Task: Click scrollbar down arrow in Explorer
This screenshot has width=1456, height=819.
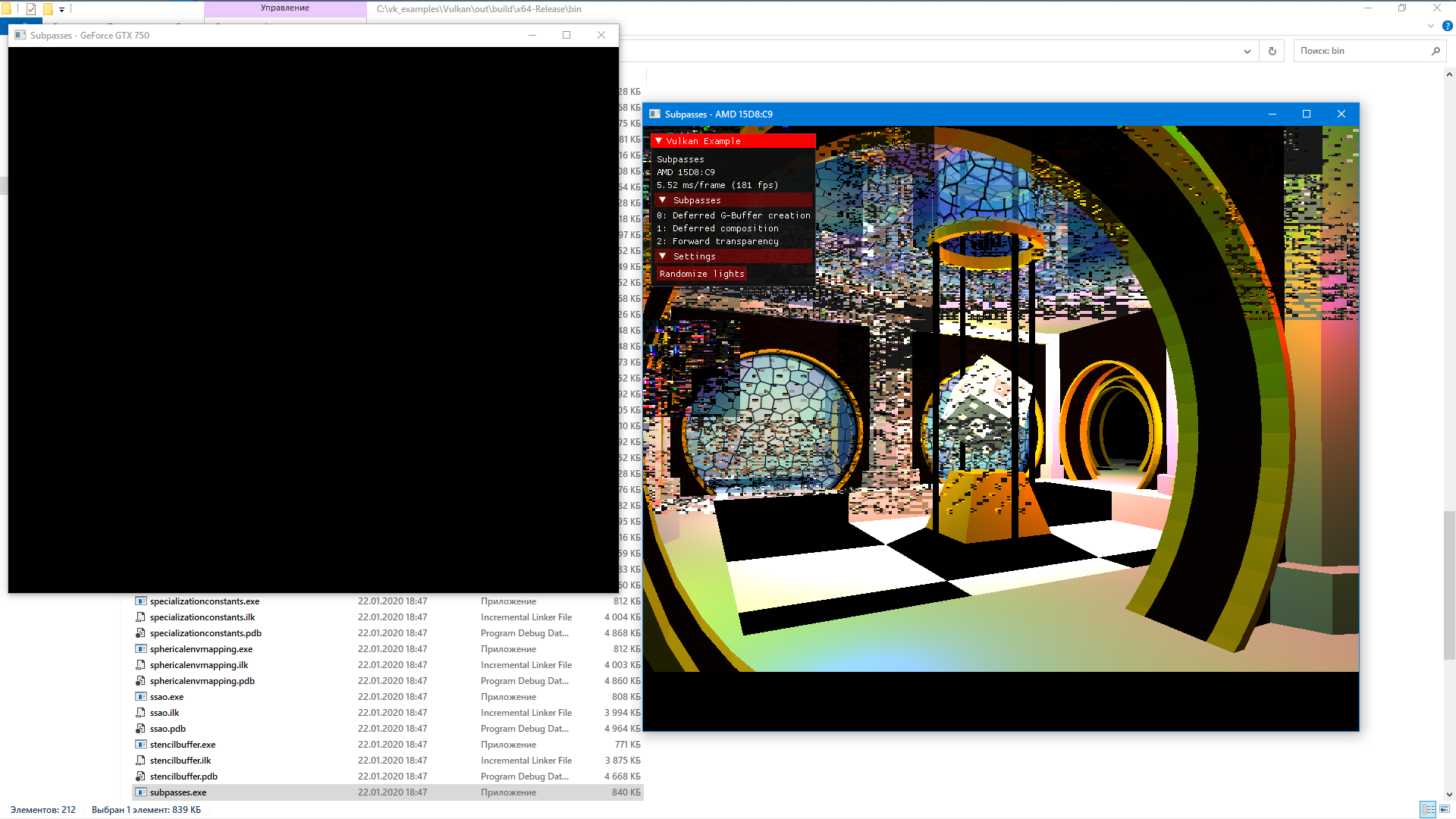Action: [x=1449, y=795]
